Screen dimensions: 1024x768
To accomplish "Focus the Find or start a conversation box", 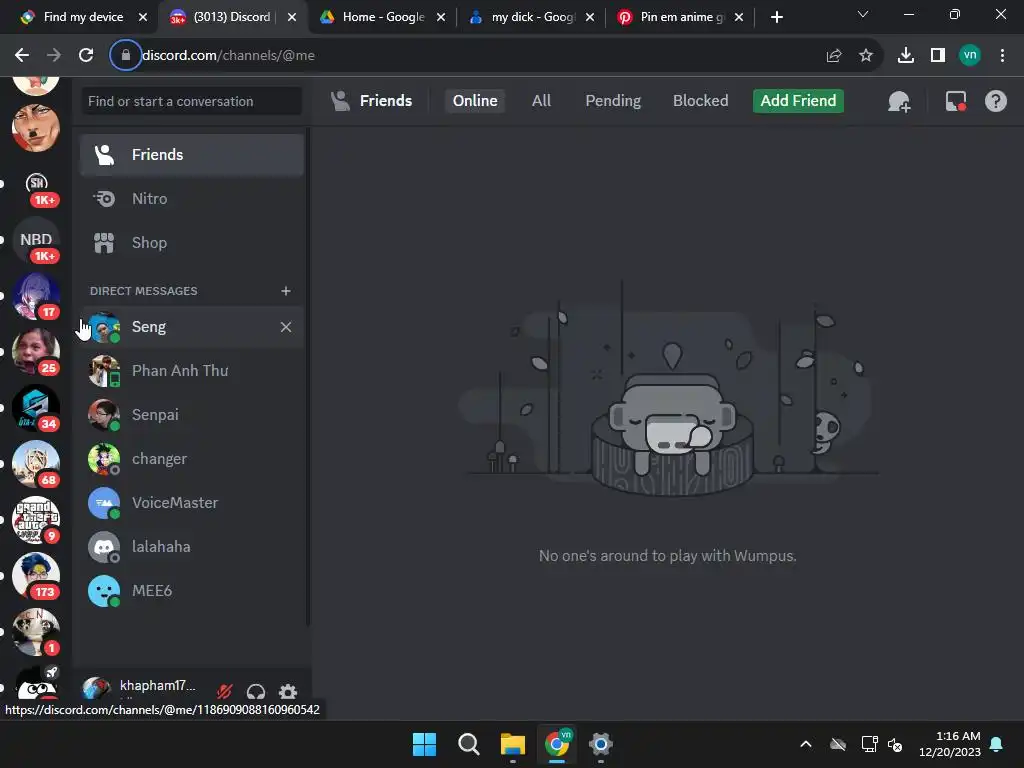I will point(191,101).
